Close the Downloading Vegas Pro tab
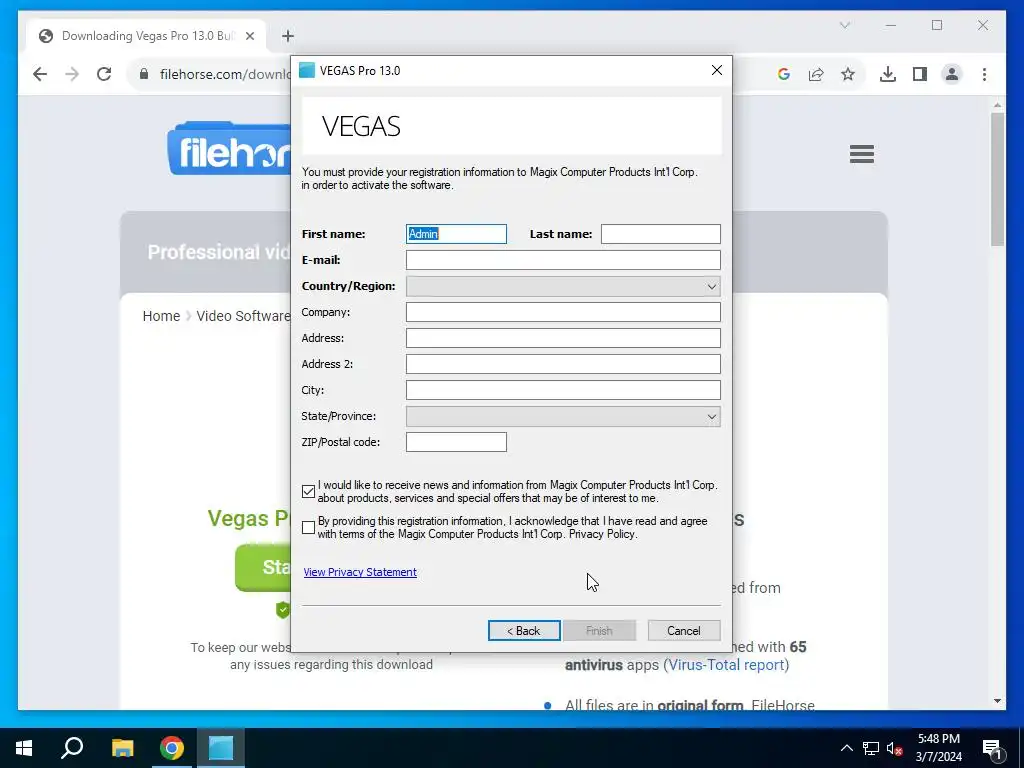 (x=249, y=36)
